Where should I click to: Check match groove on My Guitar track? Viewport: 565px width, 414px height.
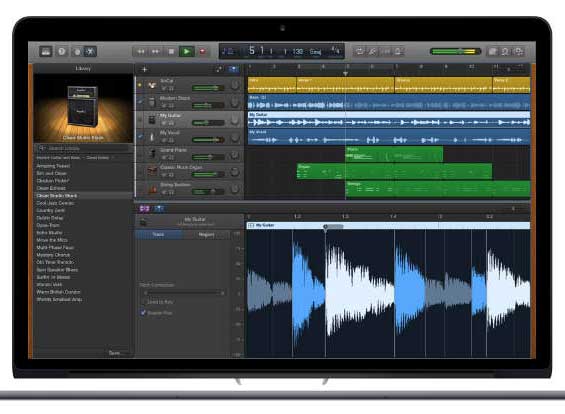point(140,119)
